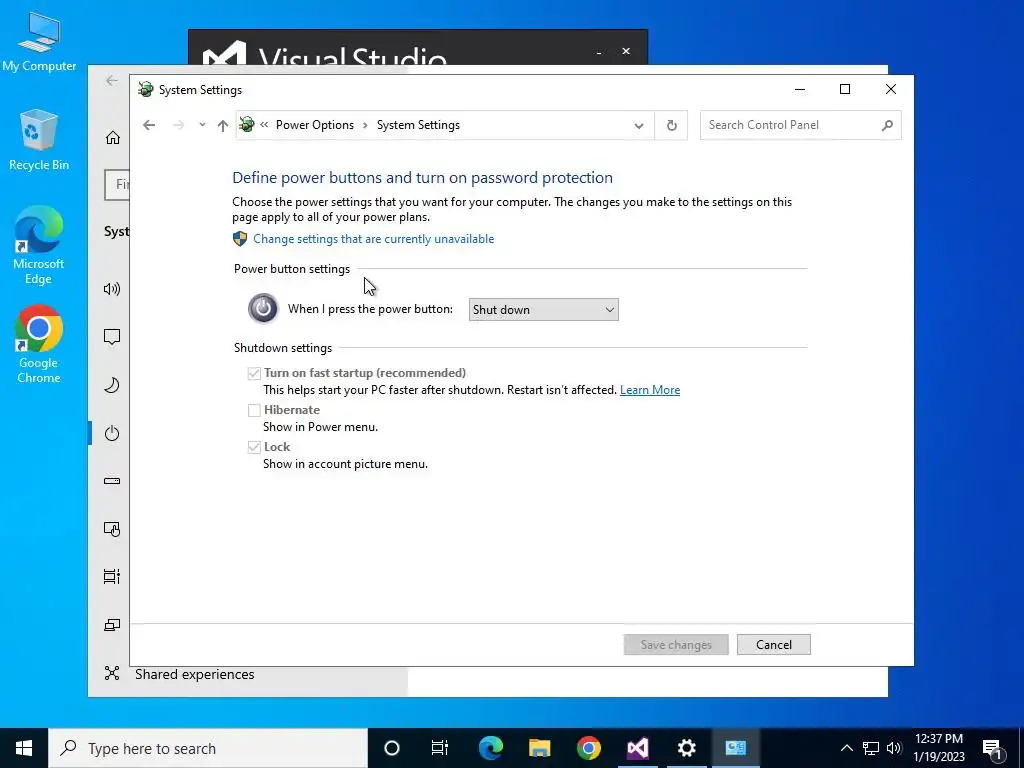1024x768 pixels.
Task: Toggle Turn on fast startup checkbox
Action: point(254,374)
